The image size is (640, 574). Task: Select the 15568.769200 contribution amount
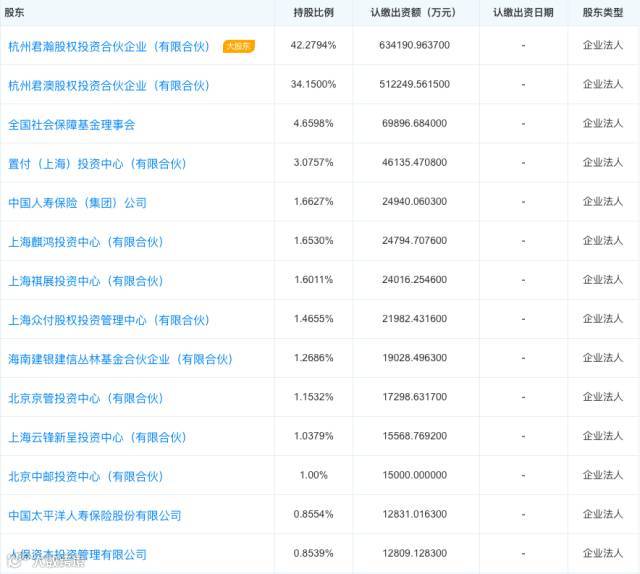tap(414, 436)
